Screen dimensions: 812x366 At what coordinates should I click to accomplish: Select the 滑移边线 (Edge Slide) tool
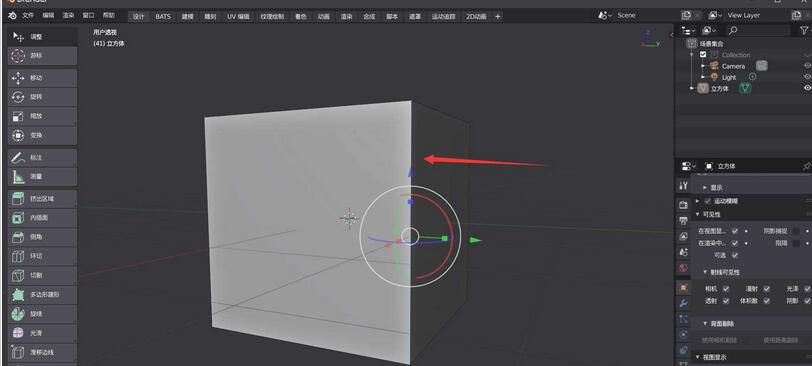42,352
